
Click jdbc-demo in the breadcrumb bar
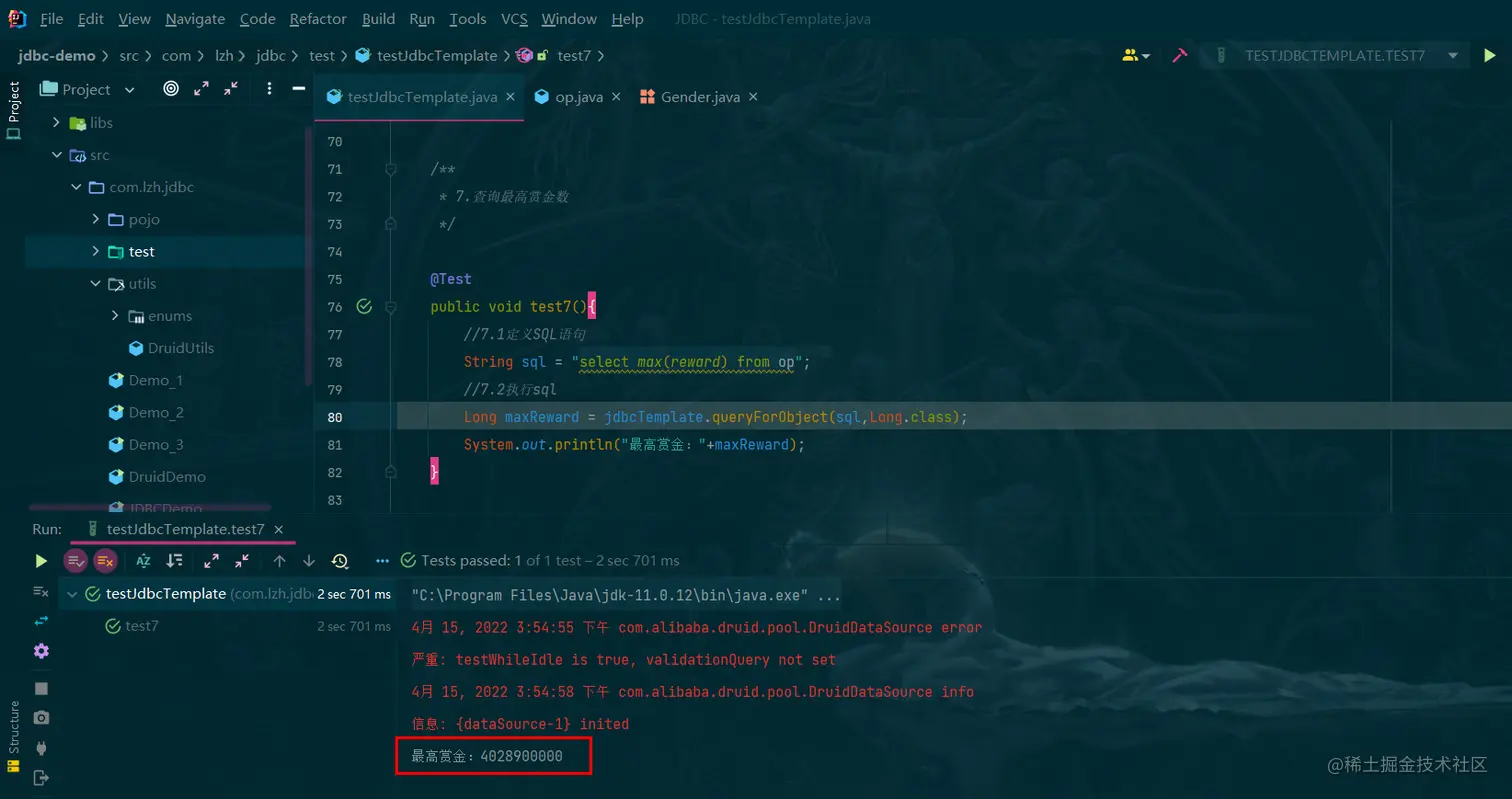coord(56,56)
